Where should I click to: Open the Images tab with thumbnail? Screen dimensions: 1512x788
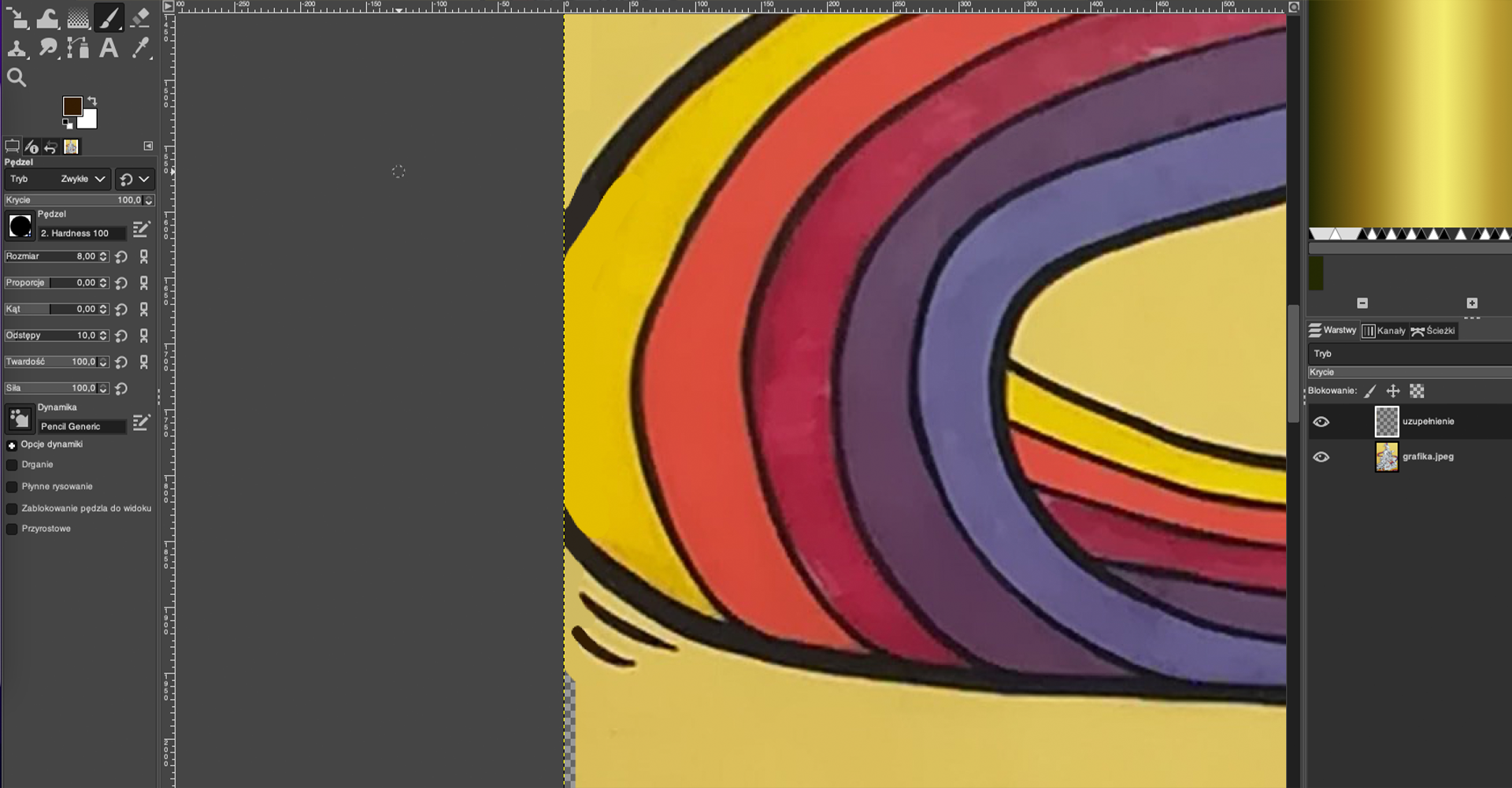(x=71, y=147)
